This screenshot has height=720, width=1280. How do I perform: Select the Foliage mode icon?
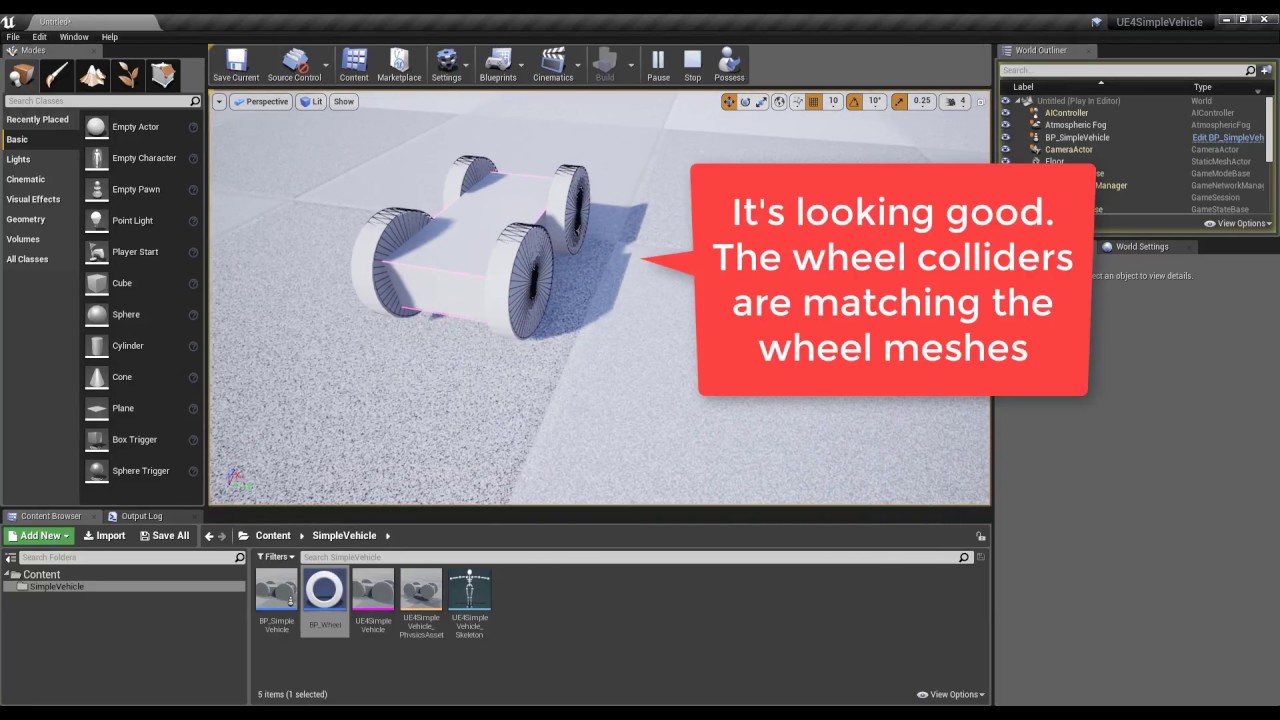coord(128,75)
